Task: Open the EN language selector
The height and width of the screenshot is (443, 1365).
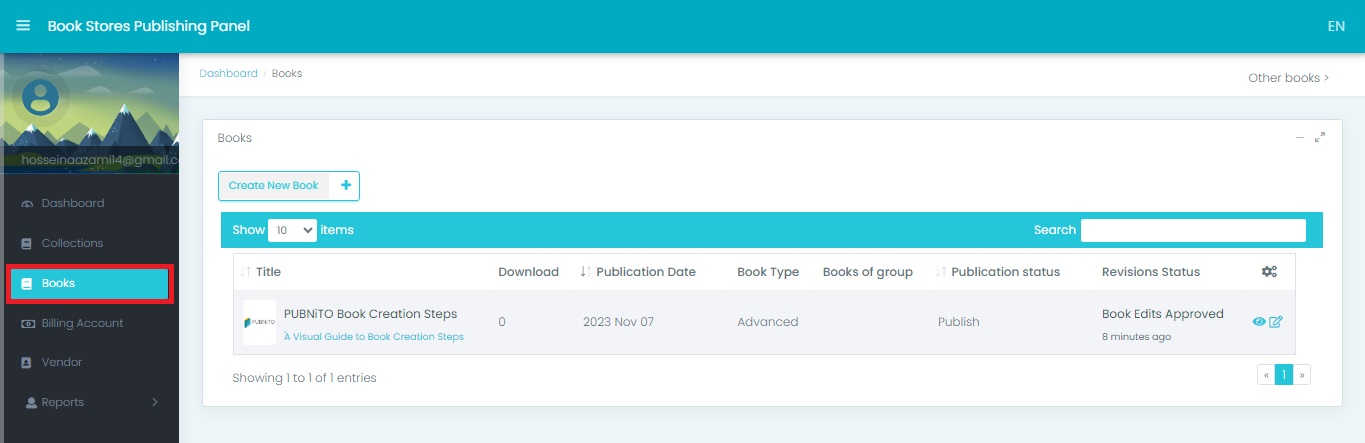Action: click(1335, 26)
